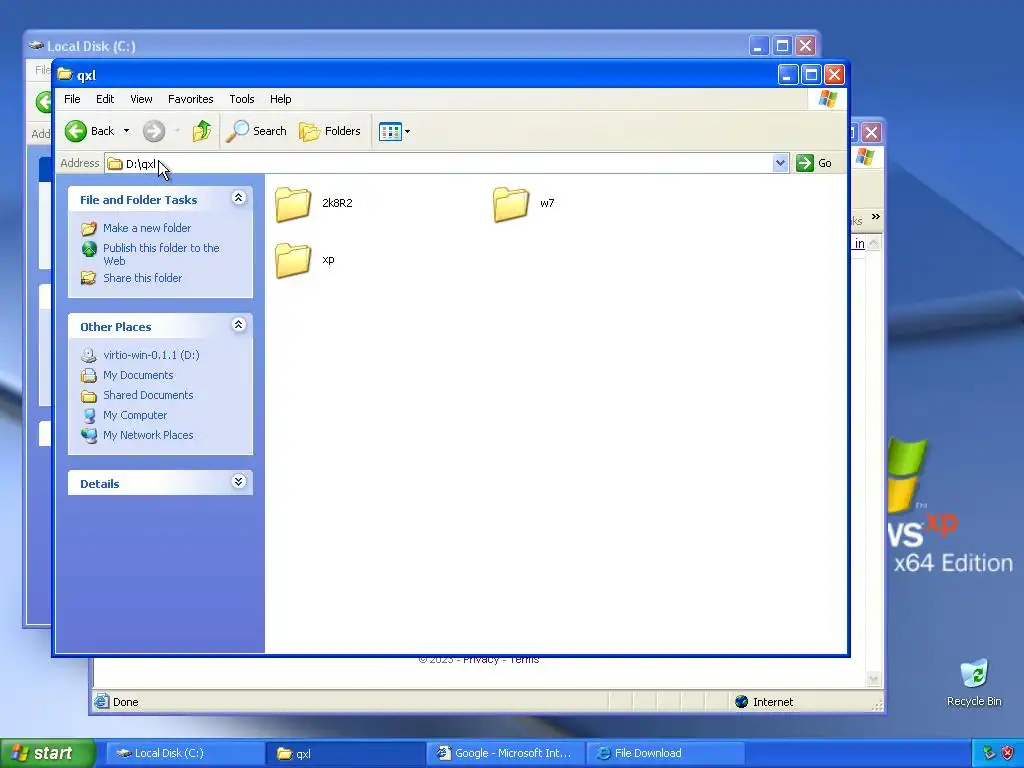The height and width of the screenshot is (768, 1024).
Task: Click Publish this folder to the Web
Action: (x=161, y=254)
